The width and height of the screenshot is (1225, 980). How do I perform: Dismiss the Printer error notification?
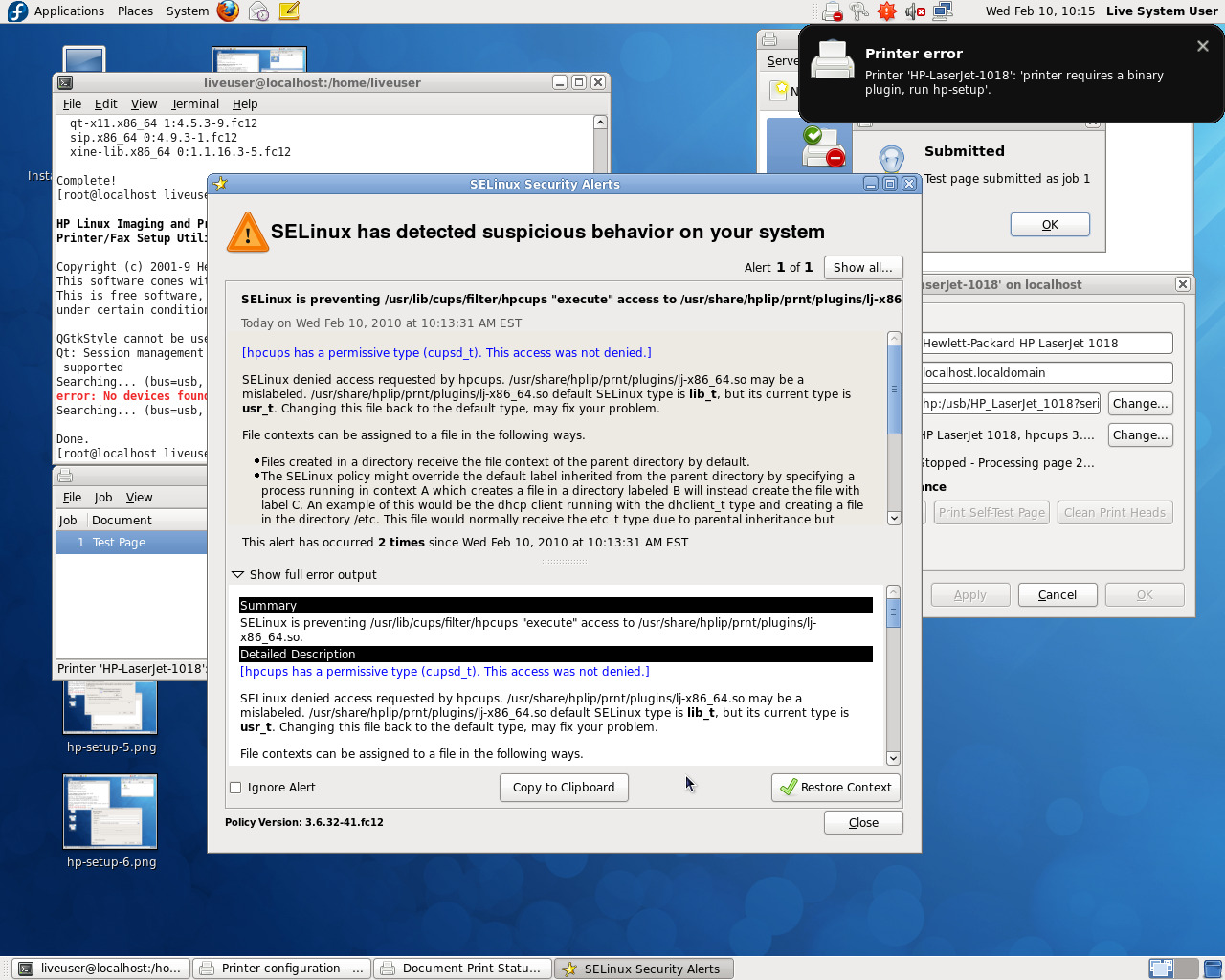[x=1202, y=46]
